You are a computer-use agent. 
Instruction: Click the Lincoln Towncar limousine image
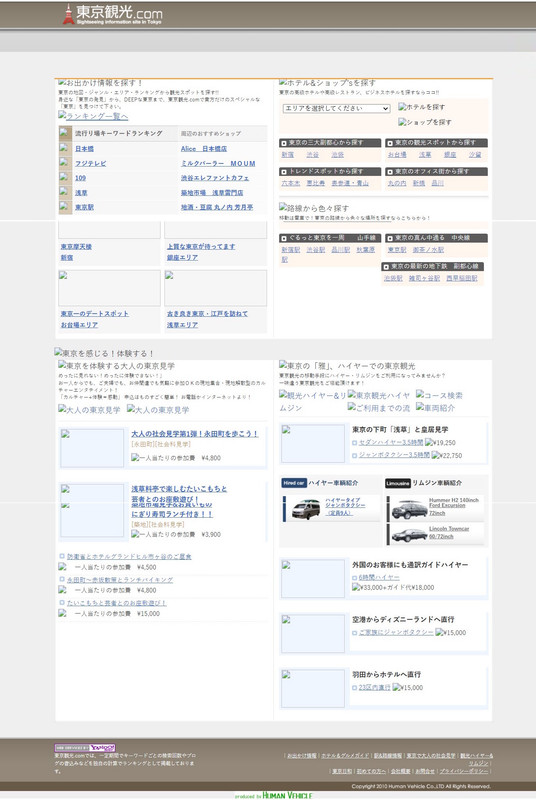409,535
